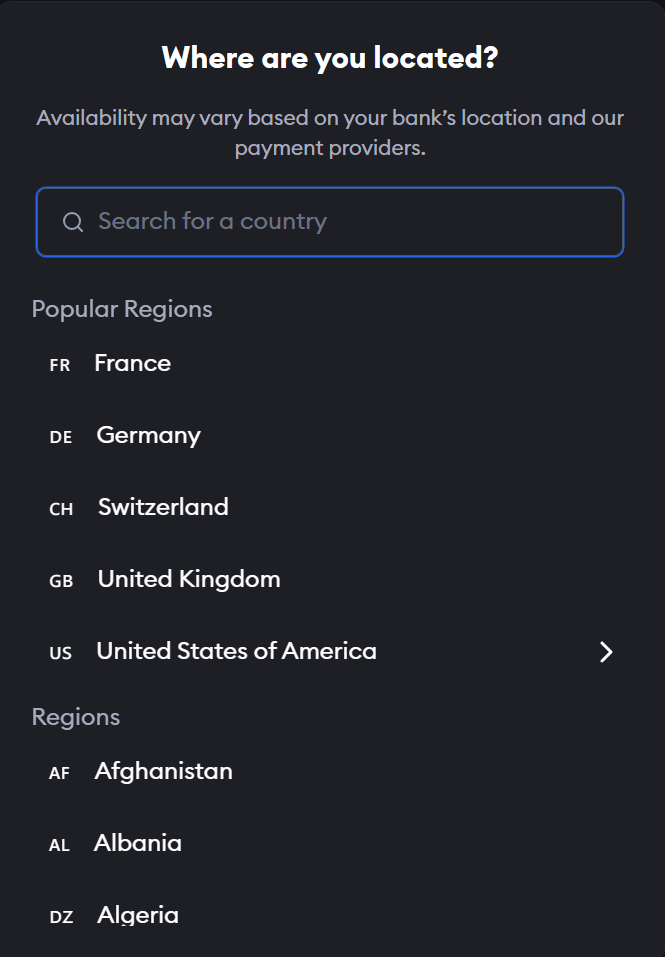Click the FR country code badge
The image size is (665, 957).
(x=60, y=365)
